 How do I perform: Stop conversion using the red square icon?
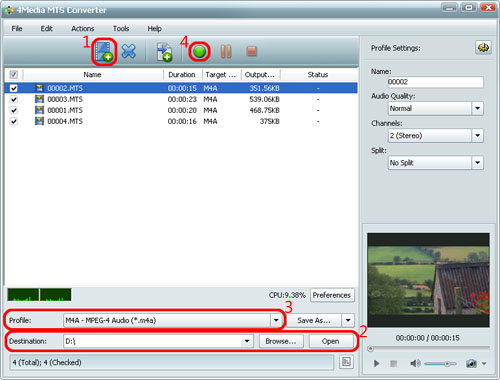251,51
